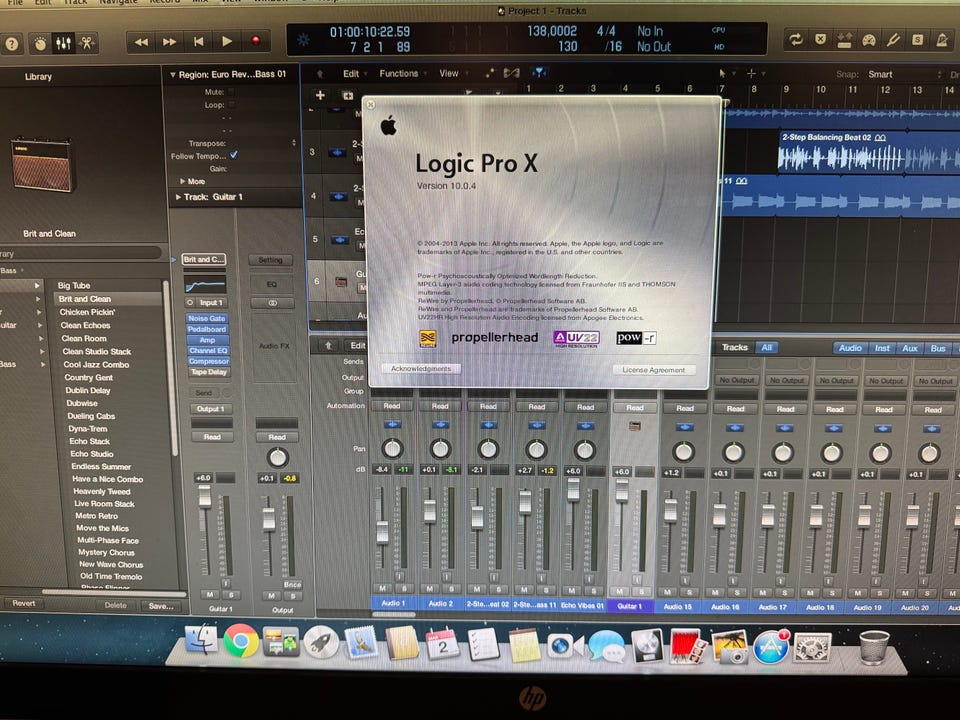This screenshot has height=720, width=960.
Task: Expand the Track: Guitar 1 inspector section
Action: [178, 197]
